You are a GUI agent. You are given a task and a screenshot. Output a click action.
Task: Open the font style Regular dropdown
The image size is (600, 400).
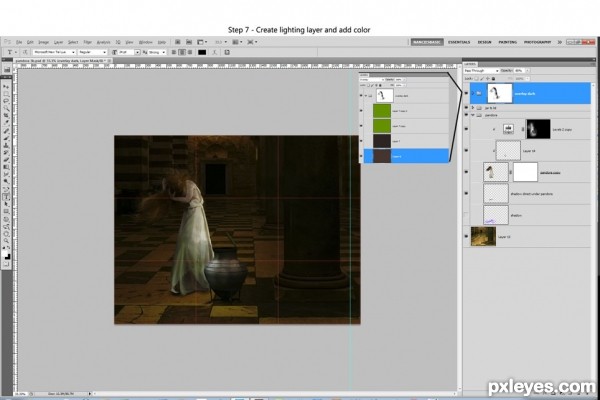pyautogui.click(x=92, y=52)
